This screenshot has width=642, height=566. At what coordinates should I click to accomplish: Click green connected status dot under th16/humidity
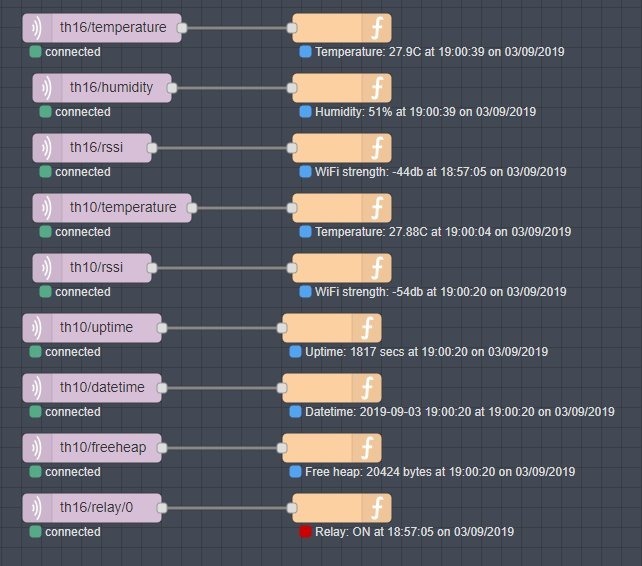pyautogui.click(x=45, y=112)
